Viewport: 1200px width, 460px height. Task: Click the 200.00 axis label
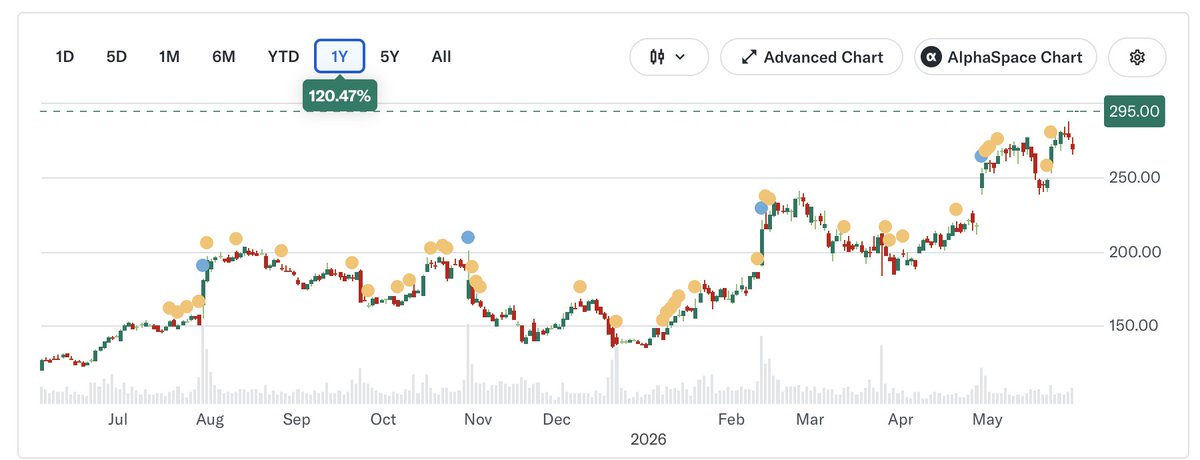(1134, 252)
